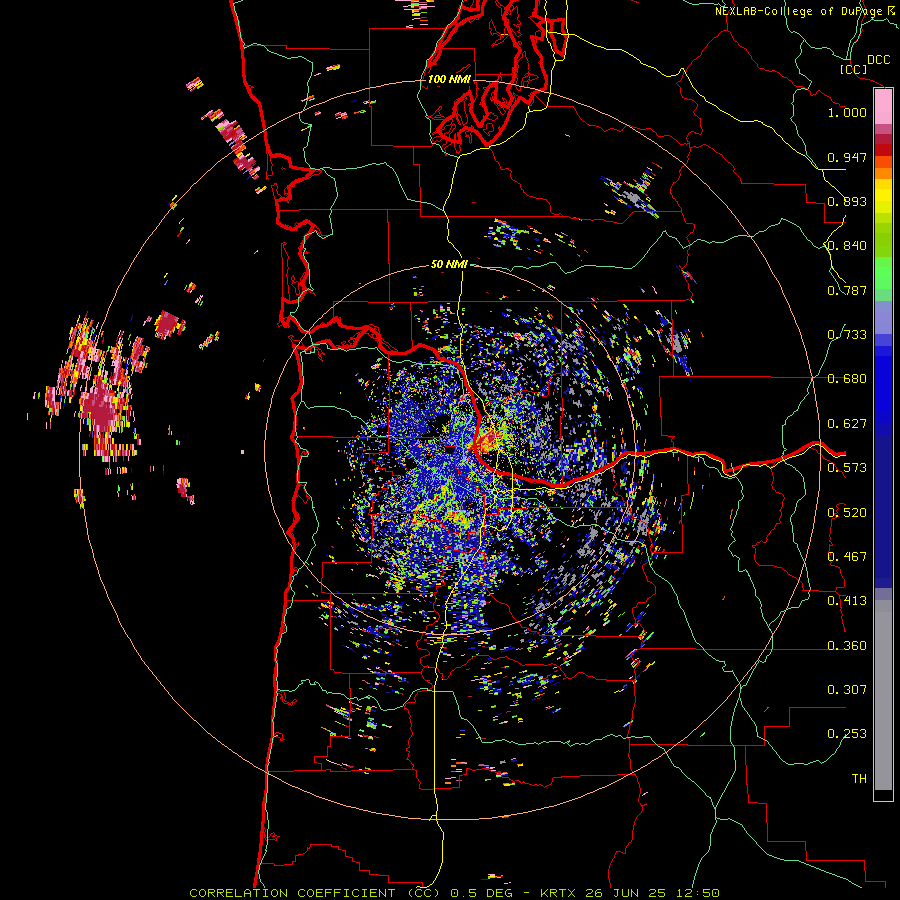Image resolution: width=900 pixels, height=900 pixels.
Task: Select the 0.733 value on color scale
Action: [847, 335]
